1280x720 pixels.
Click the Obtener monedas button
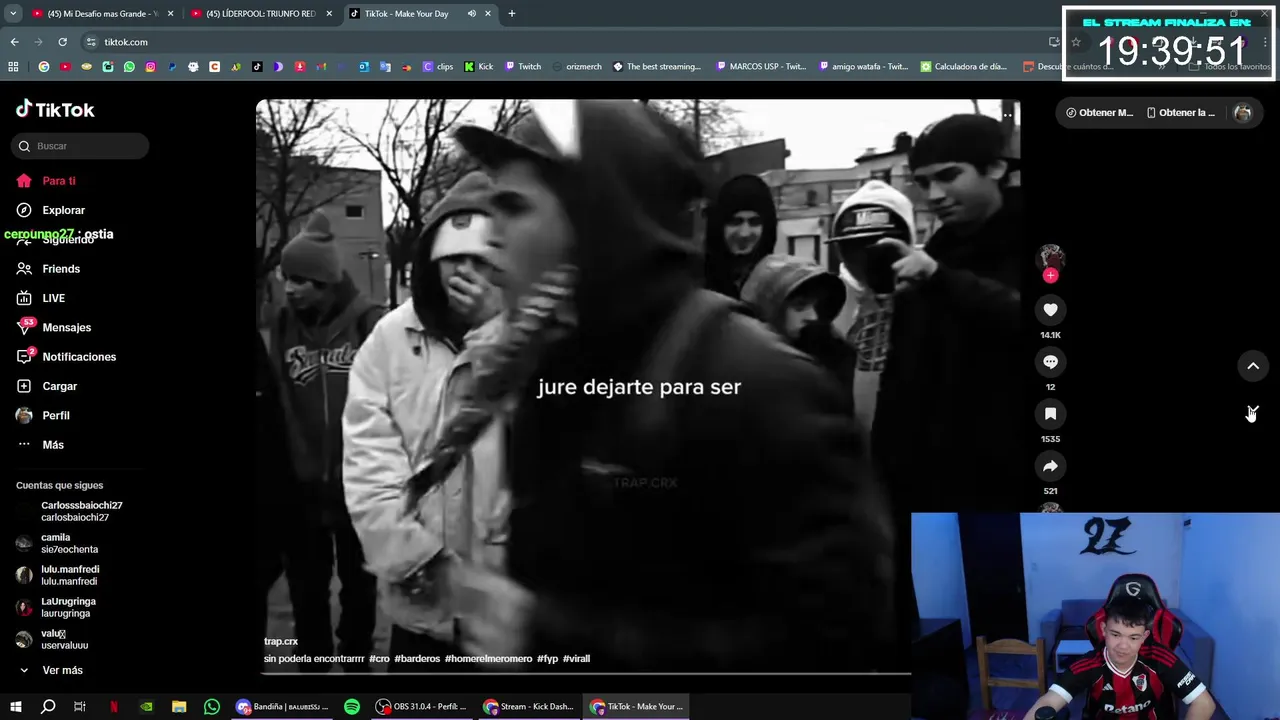click(x=1100, y=113)
